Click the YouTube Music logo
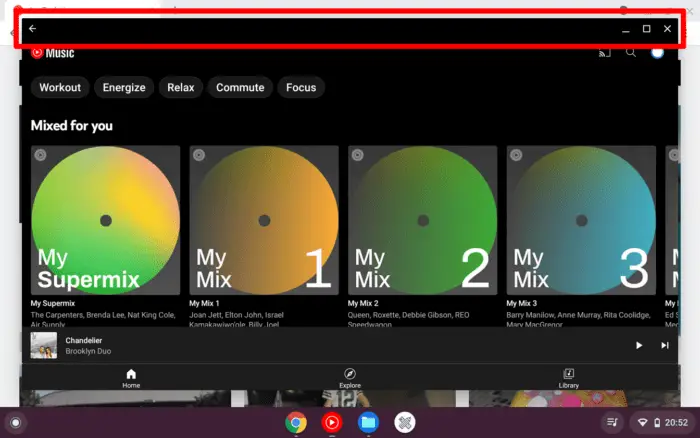Viewport: 700px width, 438px height. (53, 53)
